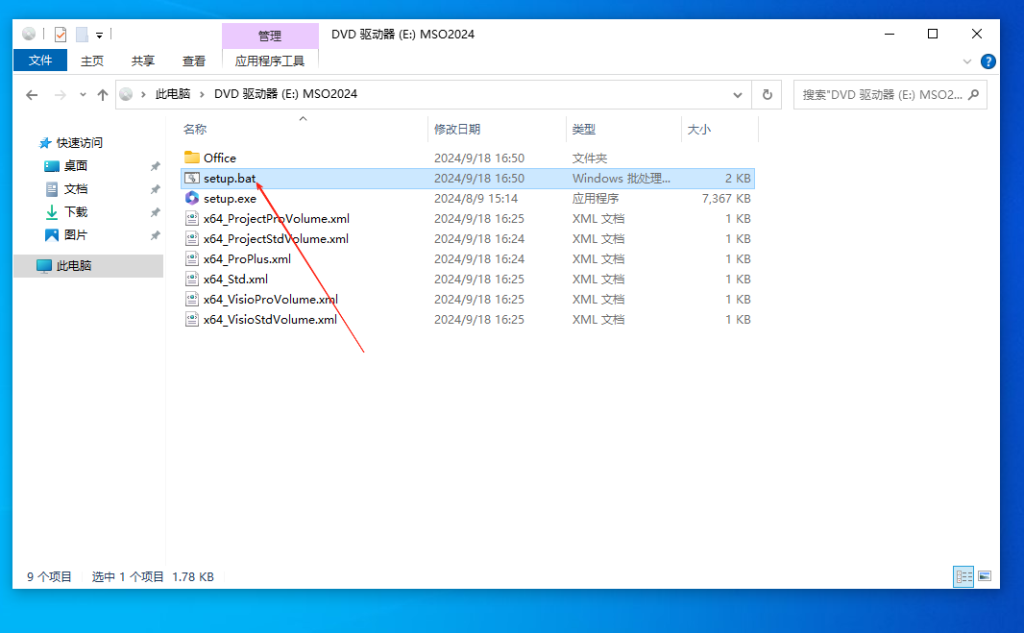Select the 管理 contextual tab header
Screen dimensions: 1024x633
coord(270,36)
